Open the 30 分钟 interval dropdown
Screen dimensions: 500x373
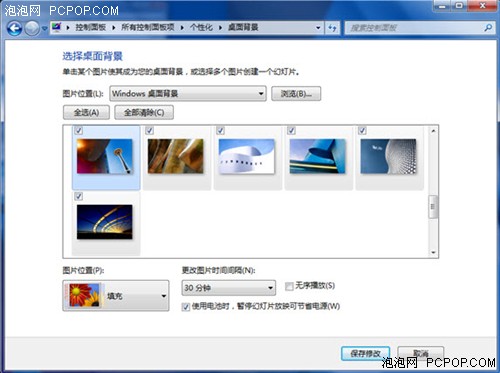tap(229, 288)
